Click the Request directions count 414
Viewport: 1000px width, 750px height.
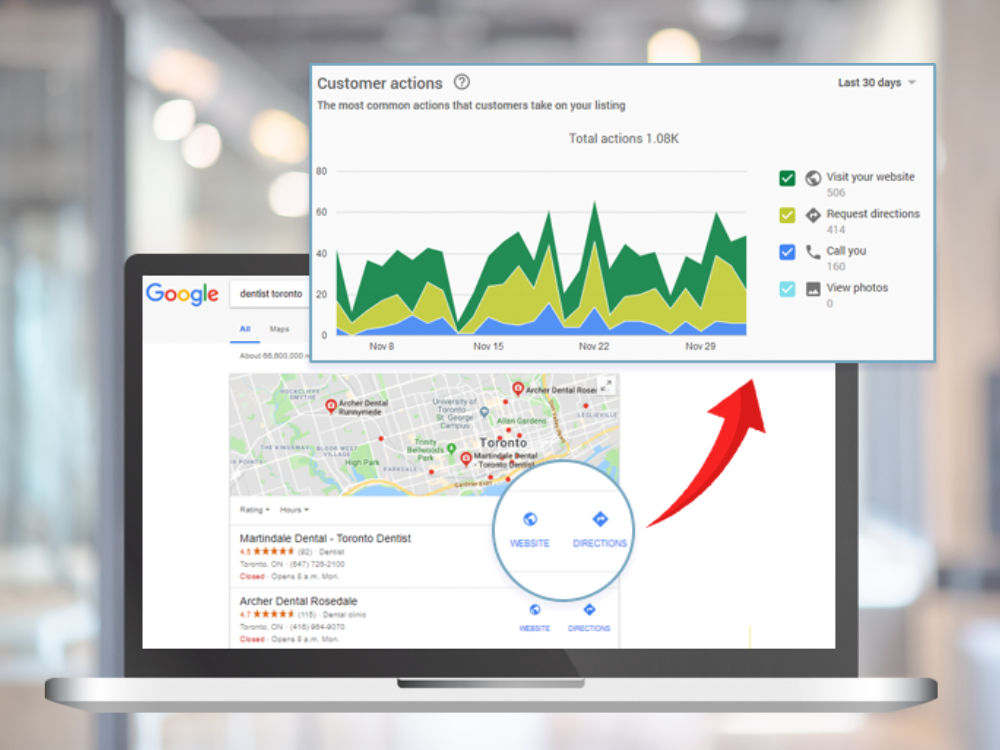(835, 230)
